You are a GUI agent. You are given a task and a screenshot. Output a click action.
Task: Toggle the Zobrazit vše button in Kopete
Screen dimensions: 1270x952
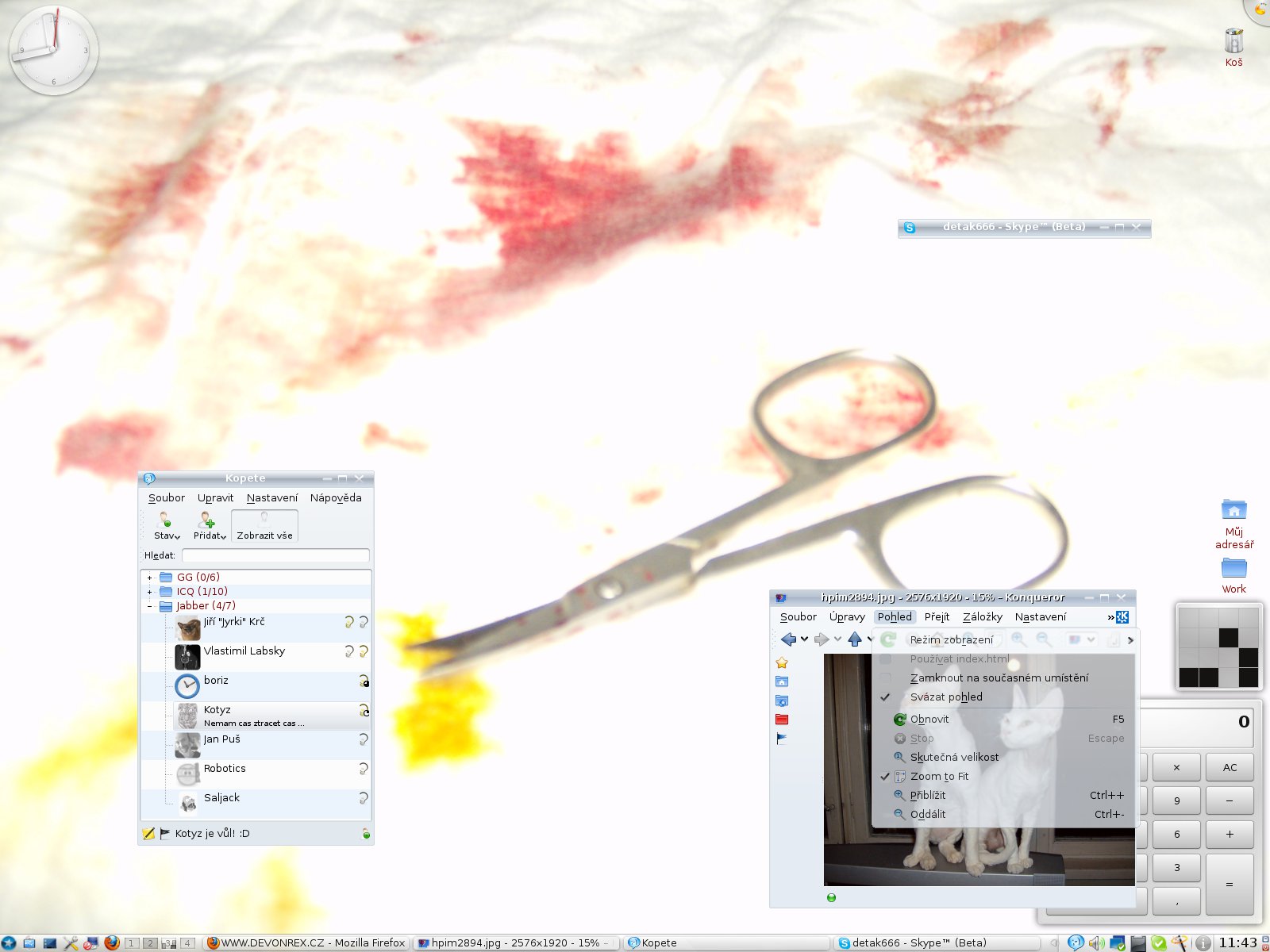coord(264,526)
